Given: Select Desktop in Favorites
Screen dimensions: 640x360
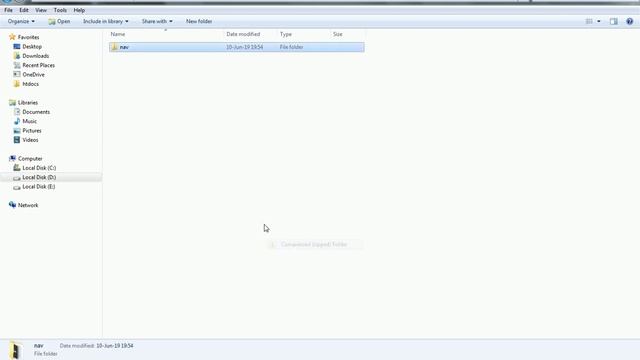Looking at the screenshot, I should click(32, 47).
